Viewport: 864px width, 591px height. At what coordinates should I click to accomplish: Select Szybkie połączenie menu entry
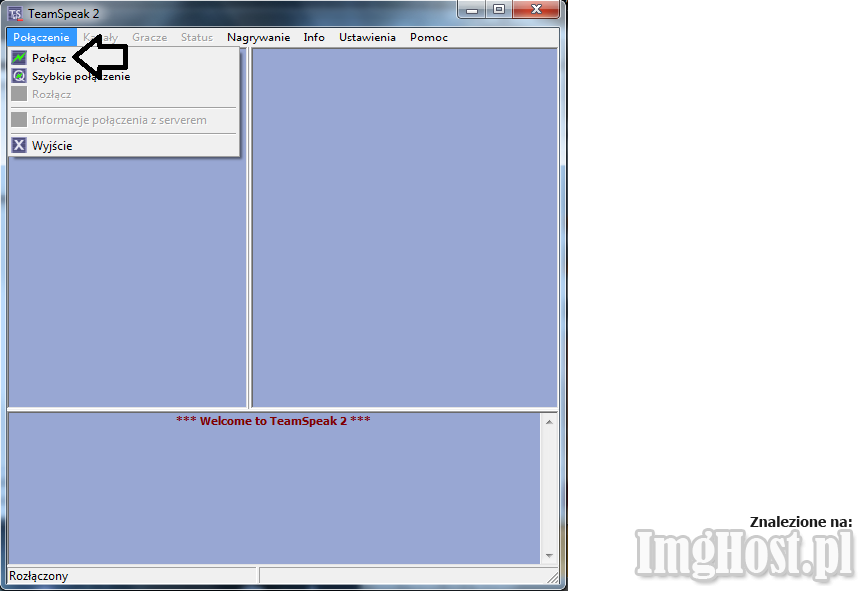click(x=125, y=76)
